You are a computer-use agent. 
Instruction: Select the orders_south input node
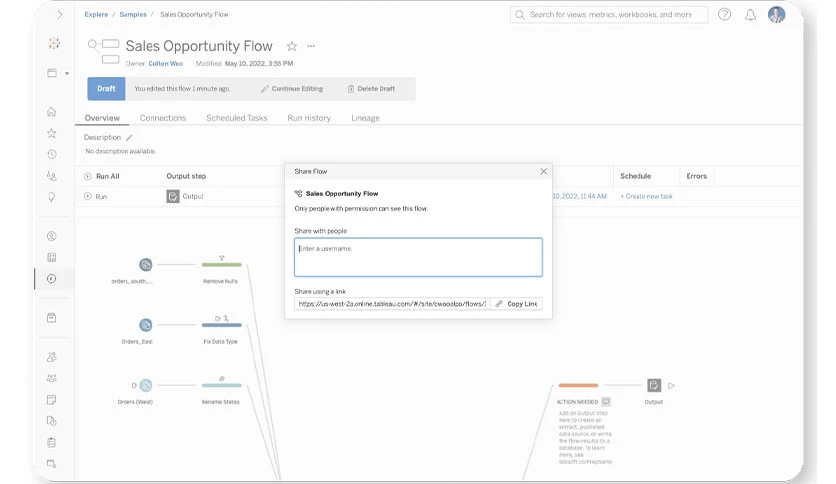pos(146,264)
